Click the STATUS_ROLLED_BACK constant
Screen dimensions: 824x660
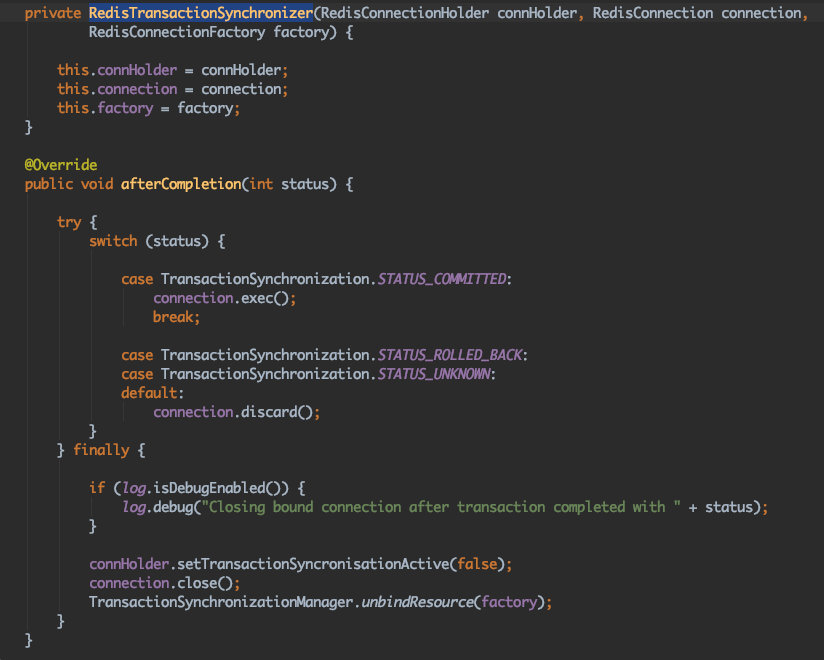point(450,355)
